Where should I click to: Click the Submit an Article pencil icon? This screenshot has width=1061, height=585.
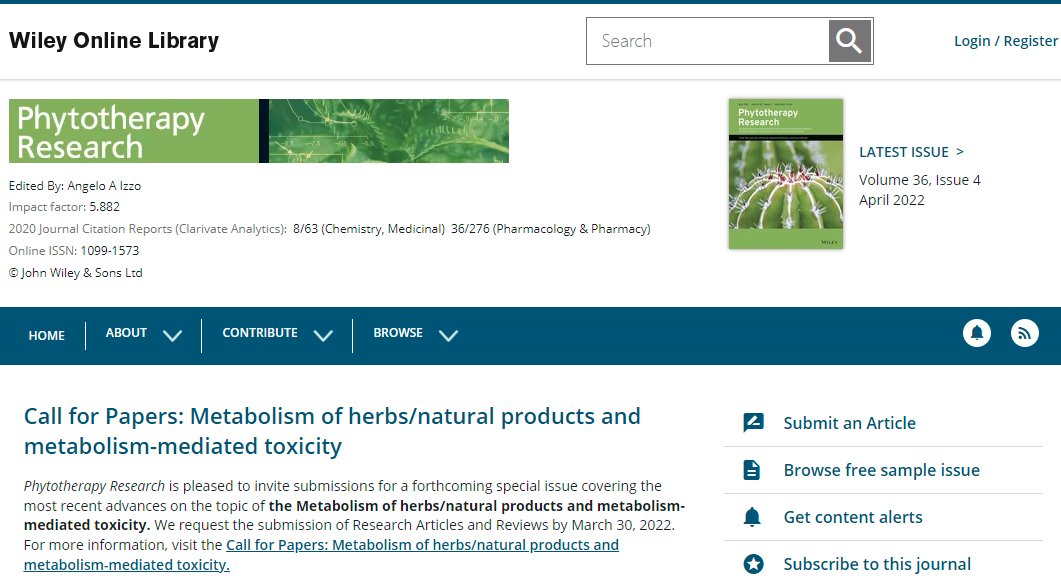(753, 423)
